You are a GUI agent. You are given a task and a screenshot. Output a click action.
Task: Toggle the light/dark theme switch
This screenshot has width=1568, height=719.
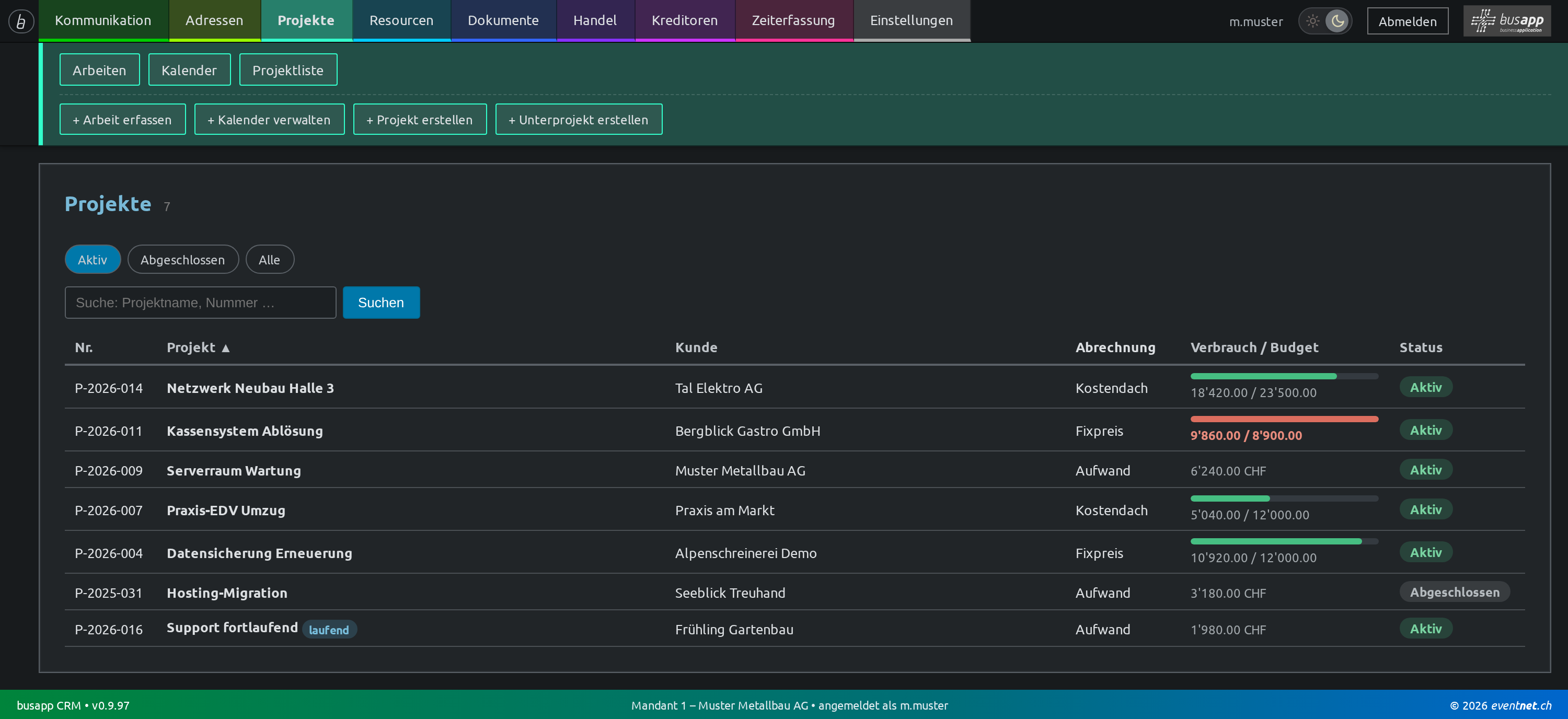1324,21
